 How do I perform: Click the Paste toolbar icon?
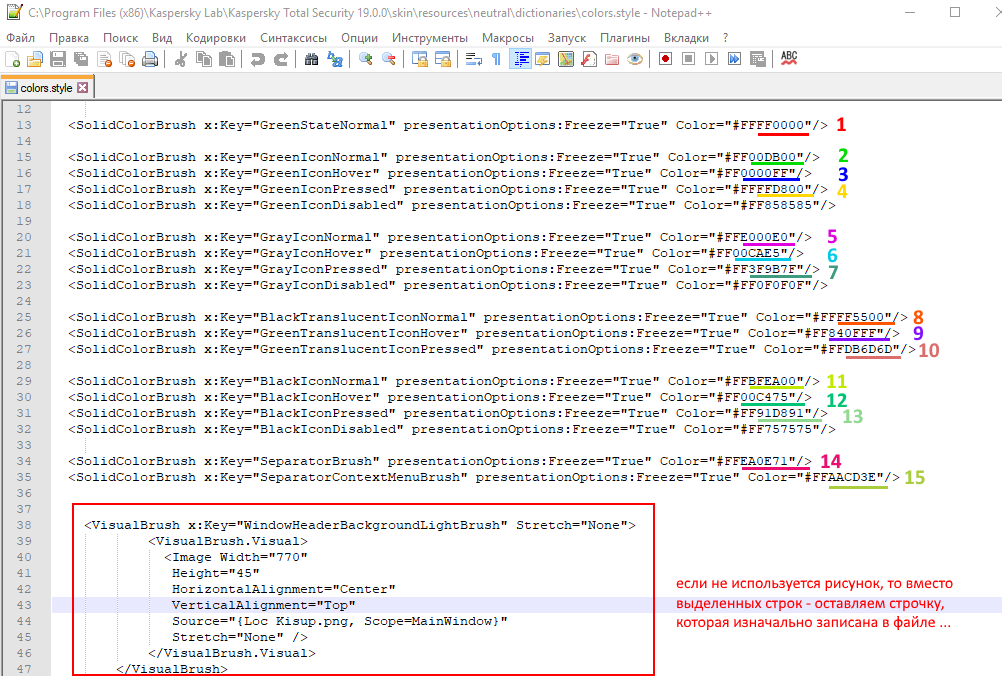tap(227, 59)
